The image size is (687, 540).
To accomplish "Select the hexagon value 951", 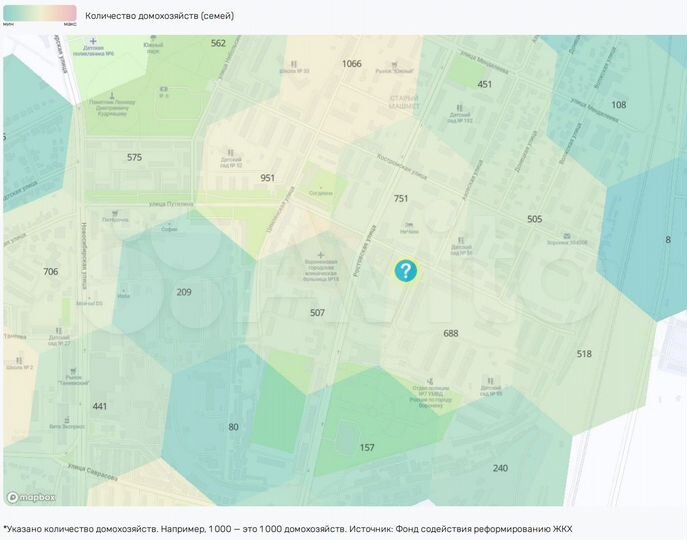I will (x=267, y=178).
